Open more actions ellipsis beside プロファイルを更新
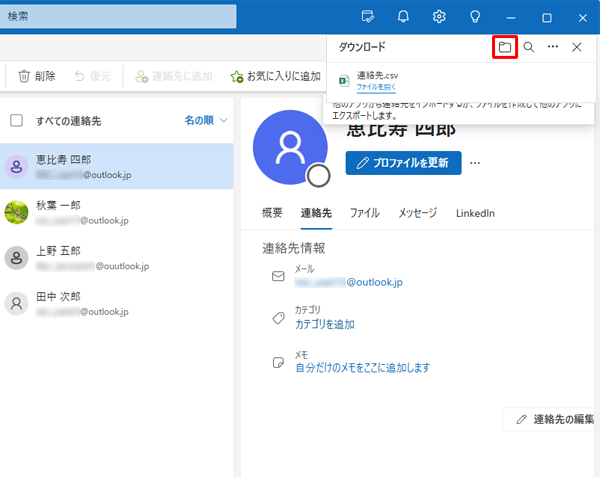Screen dimensions: 600x477 click(475, 163)
